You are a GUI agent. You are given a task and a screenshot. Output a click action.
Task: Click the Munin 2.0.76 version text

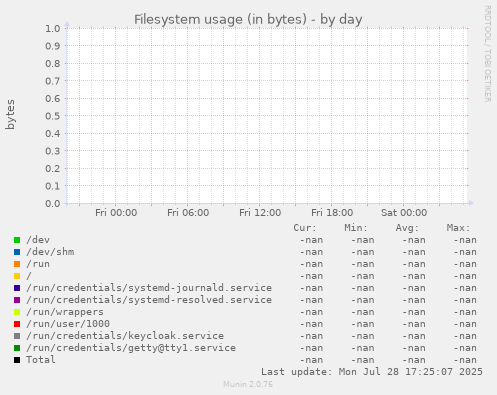point(248,384)
